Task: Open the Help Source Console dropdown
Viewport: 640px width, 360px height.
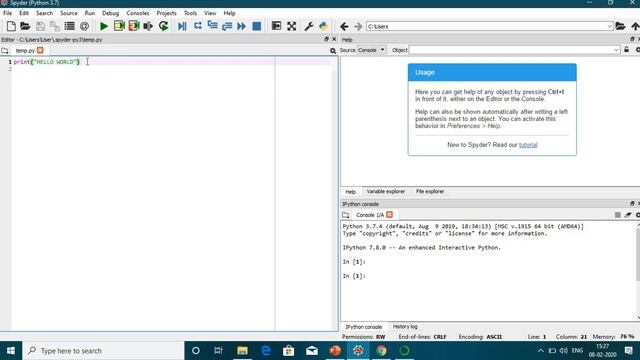Action: coord(371,50)
